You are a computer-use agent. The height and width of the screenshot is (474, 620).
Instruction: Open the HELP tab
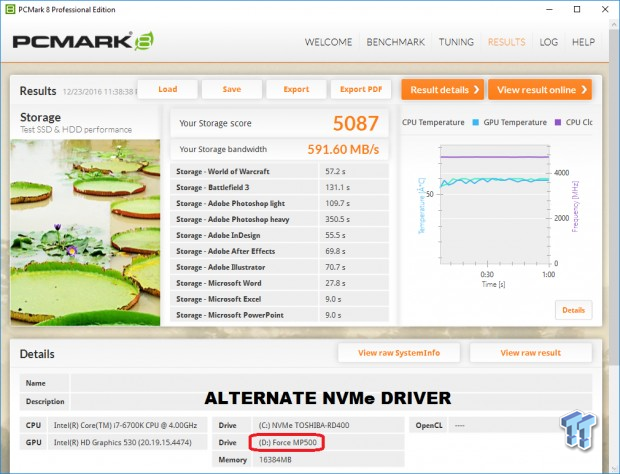coord(583,42)
